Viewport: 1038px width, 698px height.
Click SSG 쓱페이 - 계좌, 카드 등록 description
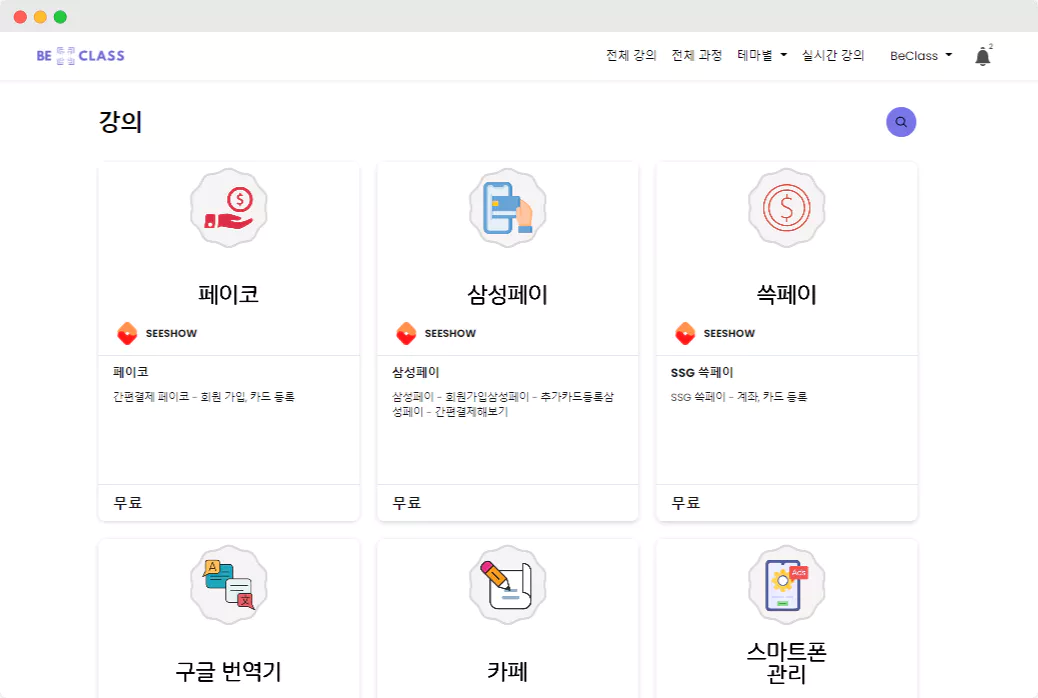(739, 397)
